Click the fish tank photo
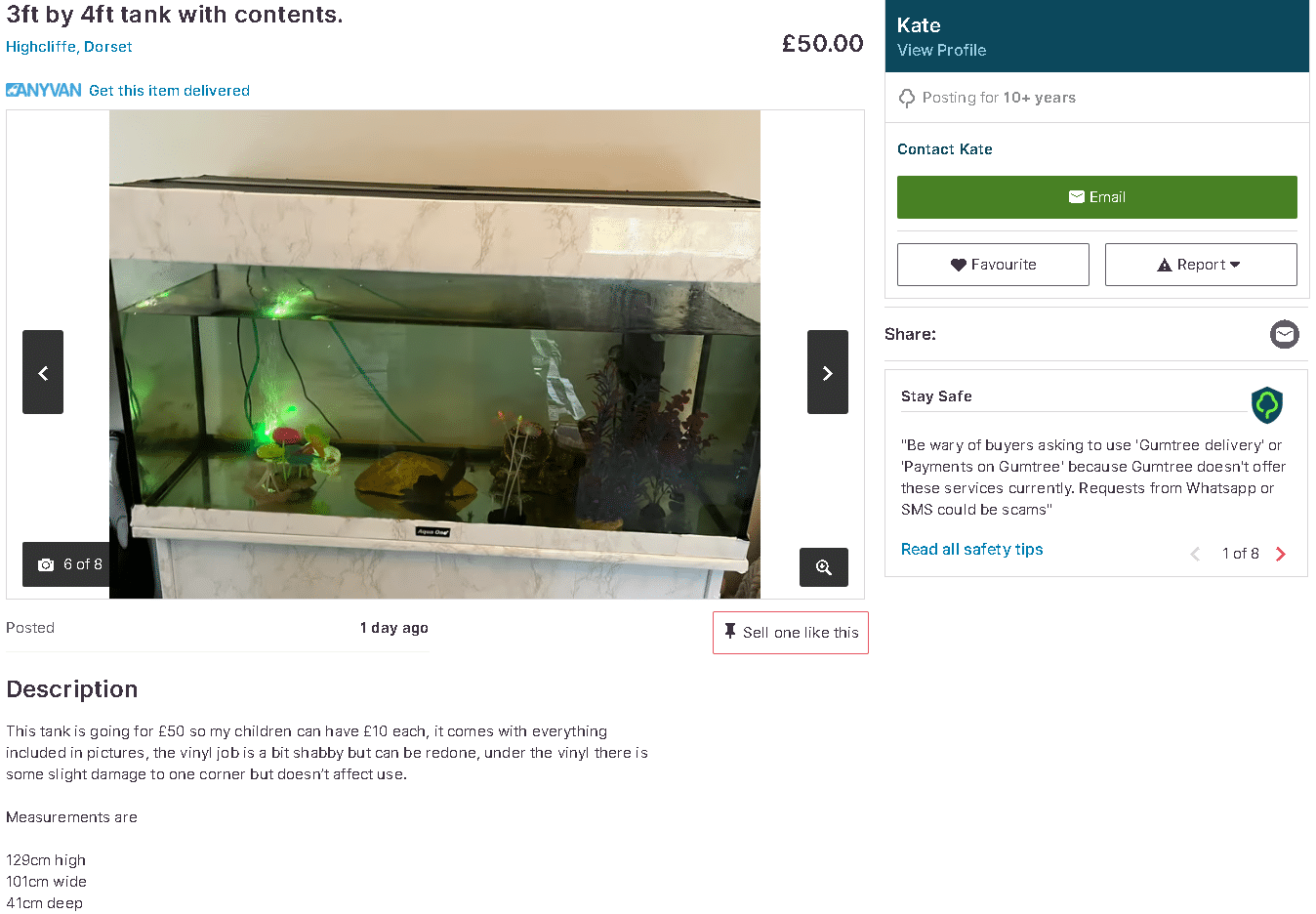Viewport: 1316px width, 914px height. pos(434,353)
